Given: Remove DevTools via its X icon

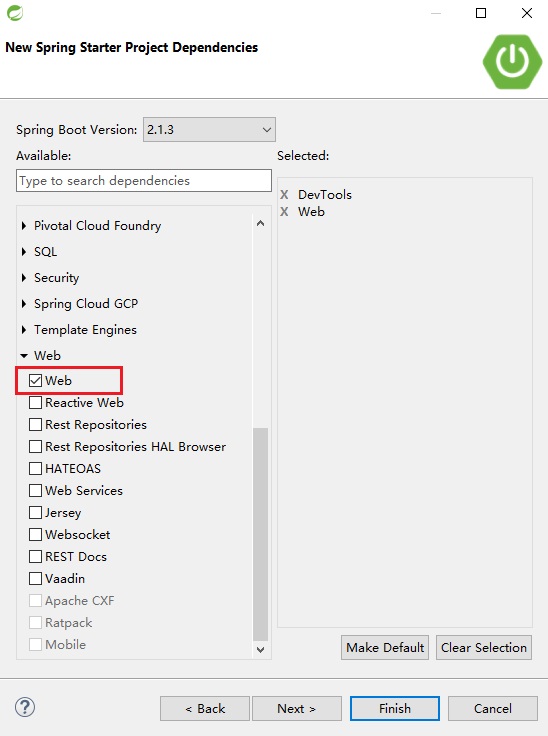Looking at the screenshot, I should pyautogui.click(x=284, y=194).
